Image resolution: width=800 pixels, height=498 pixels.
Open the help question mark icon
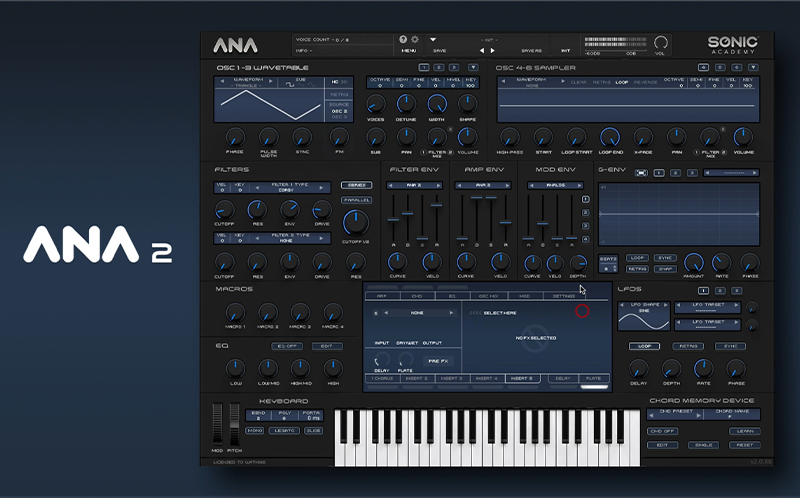pyautogui.click(x=403, y=39)
